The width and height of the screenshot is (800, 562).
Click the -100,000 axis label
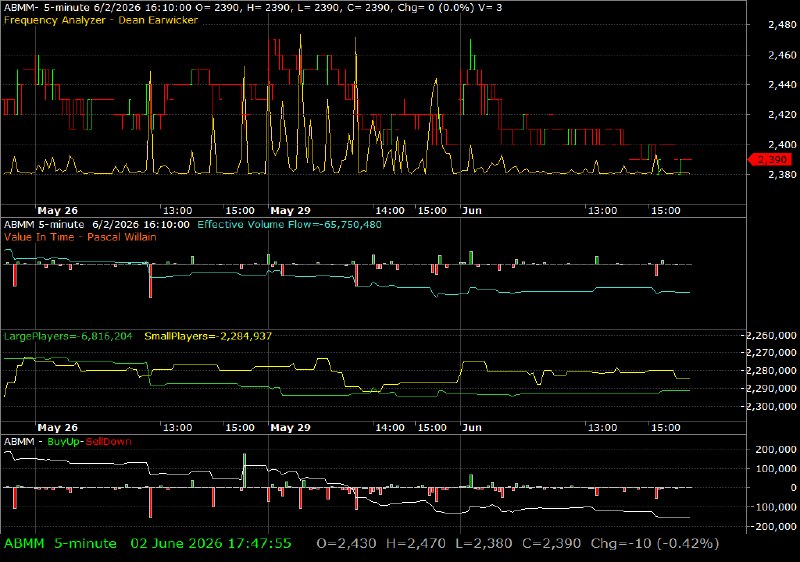click(x=774, y=507)
